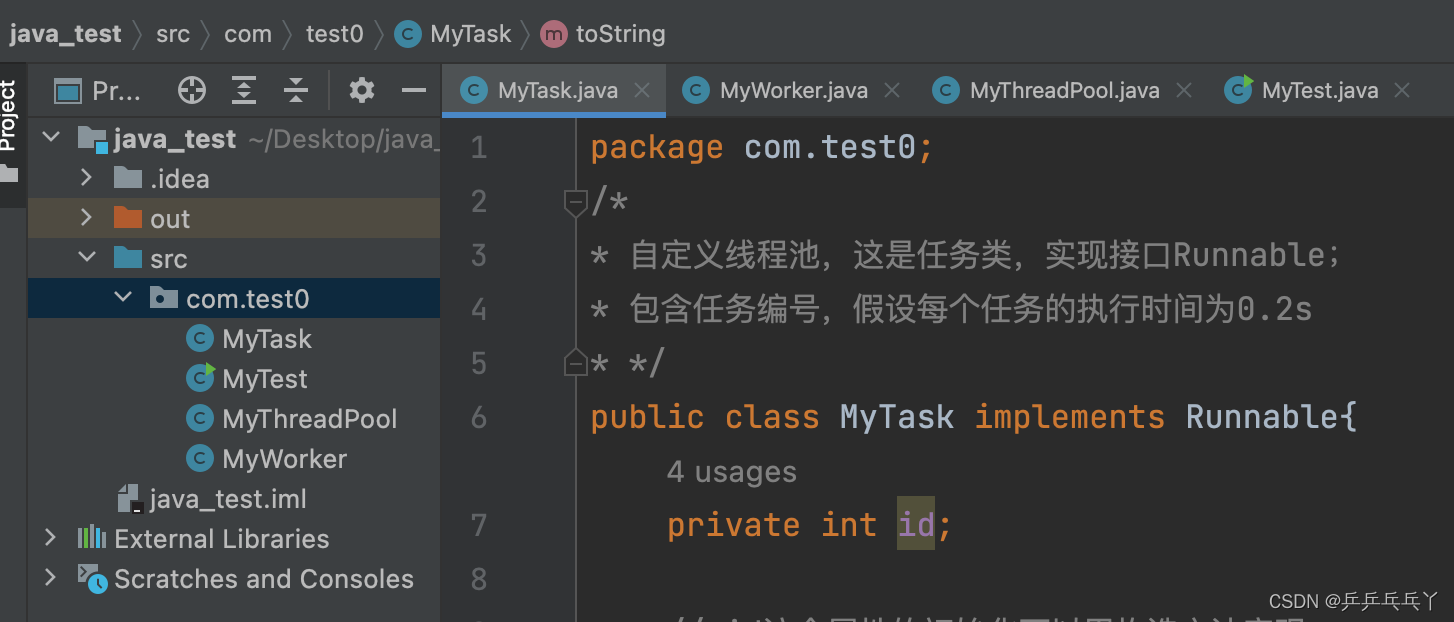Collapse the comment block fold marker at line 2
Viewport: 1454px width, 622px height.
[575, 201]
